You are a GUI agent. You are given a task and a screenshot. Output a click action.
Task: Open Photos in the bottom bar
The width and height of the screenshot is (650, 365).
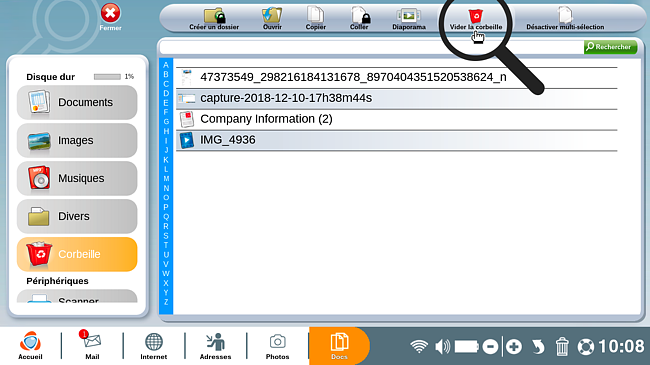coord(277,346)
